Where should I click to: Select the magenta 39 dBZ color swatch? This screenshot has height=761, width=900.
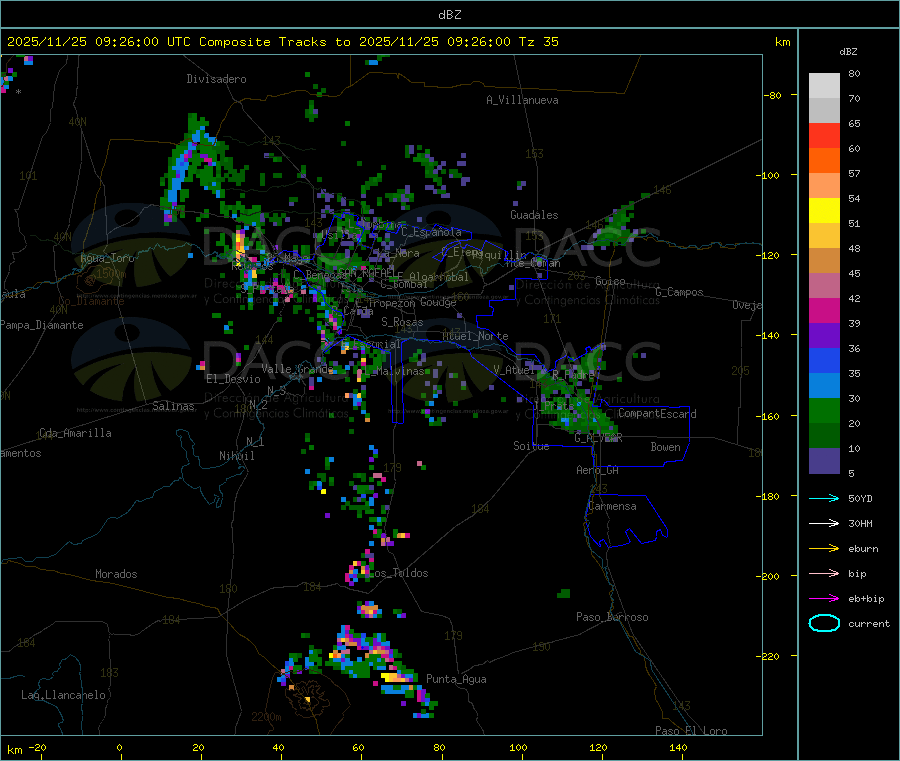[x=824, y=310]
